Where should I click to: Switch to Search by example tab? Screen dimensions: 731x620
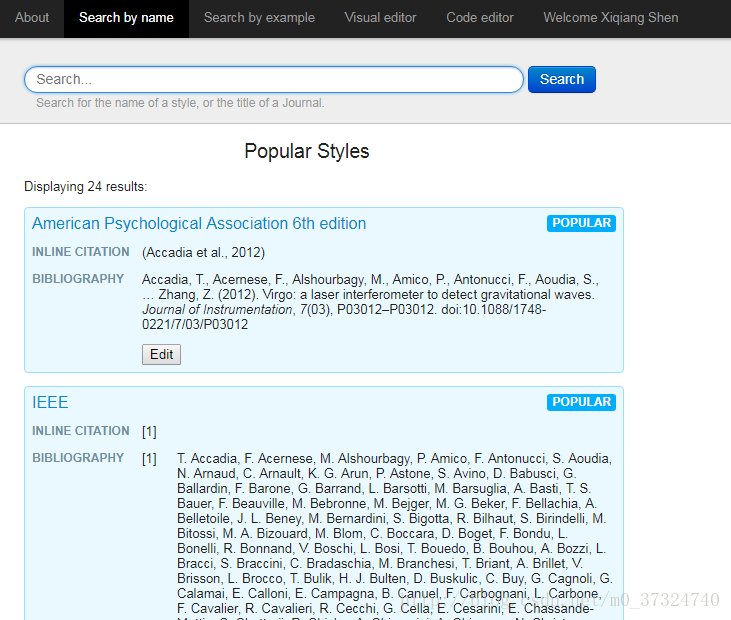259,18
